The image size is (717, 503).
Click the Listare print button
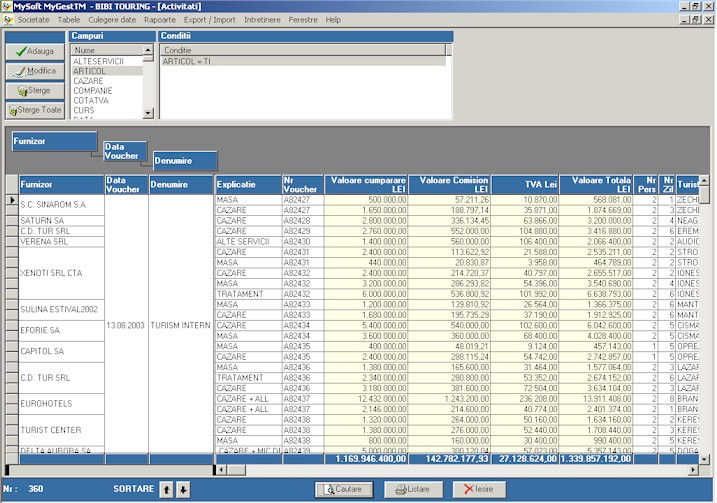(412, 489)
